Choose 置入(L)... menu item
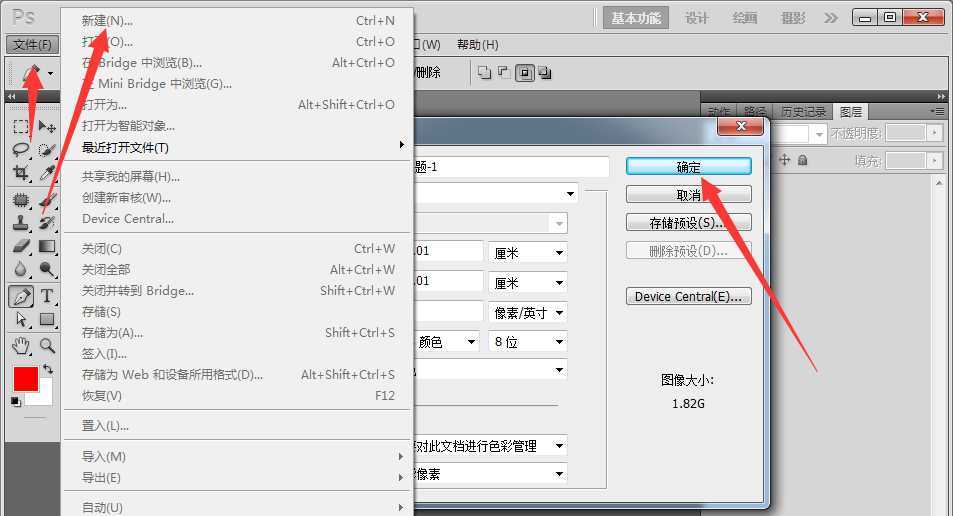The height and width of the screenshot is (516, 953). tap(238, 425)
